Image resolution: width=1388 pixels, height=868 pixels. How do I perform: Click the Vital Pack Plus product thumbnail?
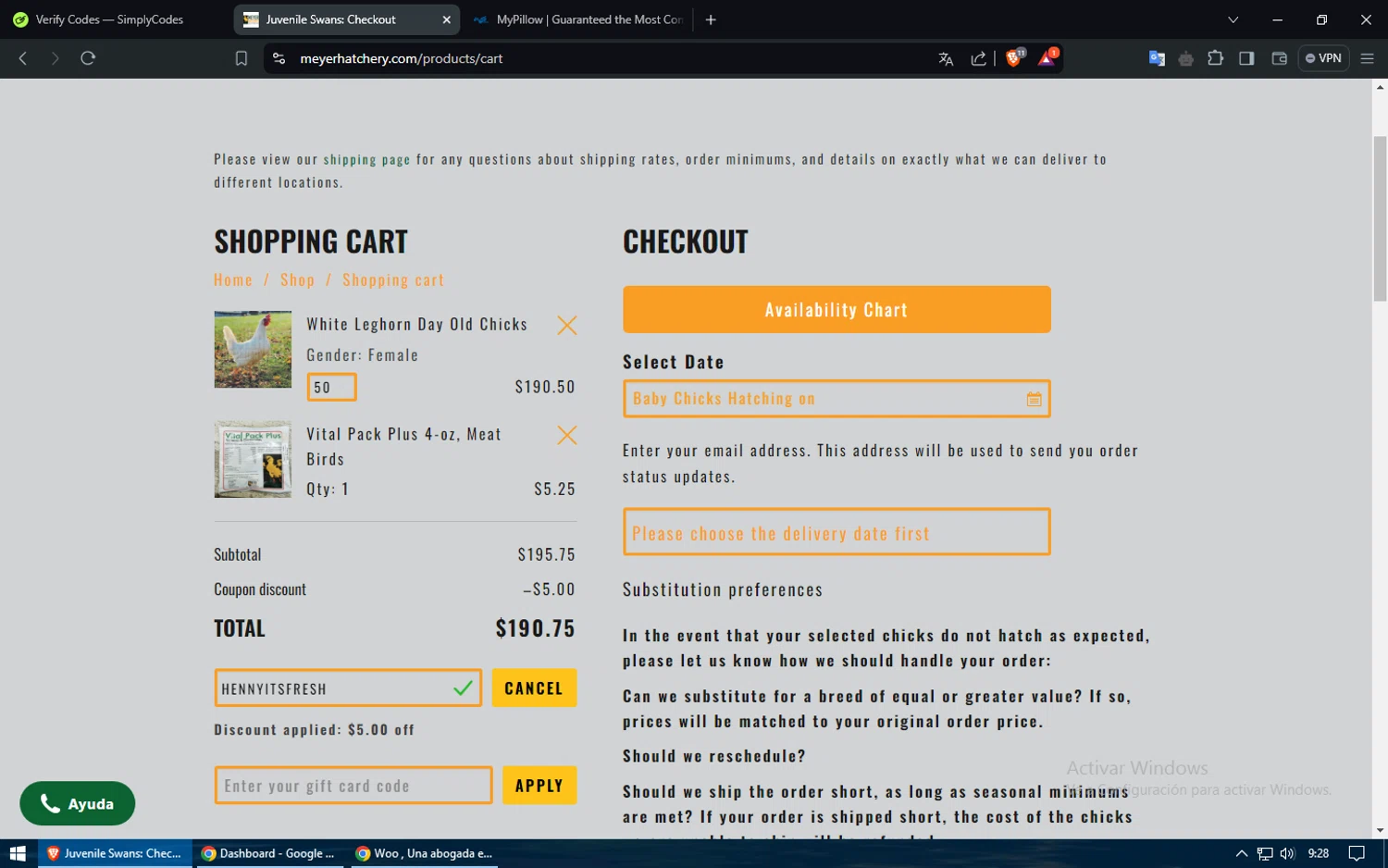point(253,460)
